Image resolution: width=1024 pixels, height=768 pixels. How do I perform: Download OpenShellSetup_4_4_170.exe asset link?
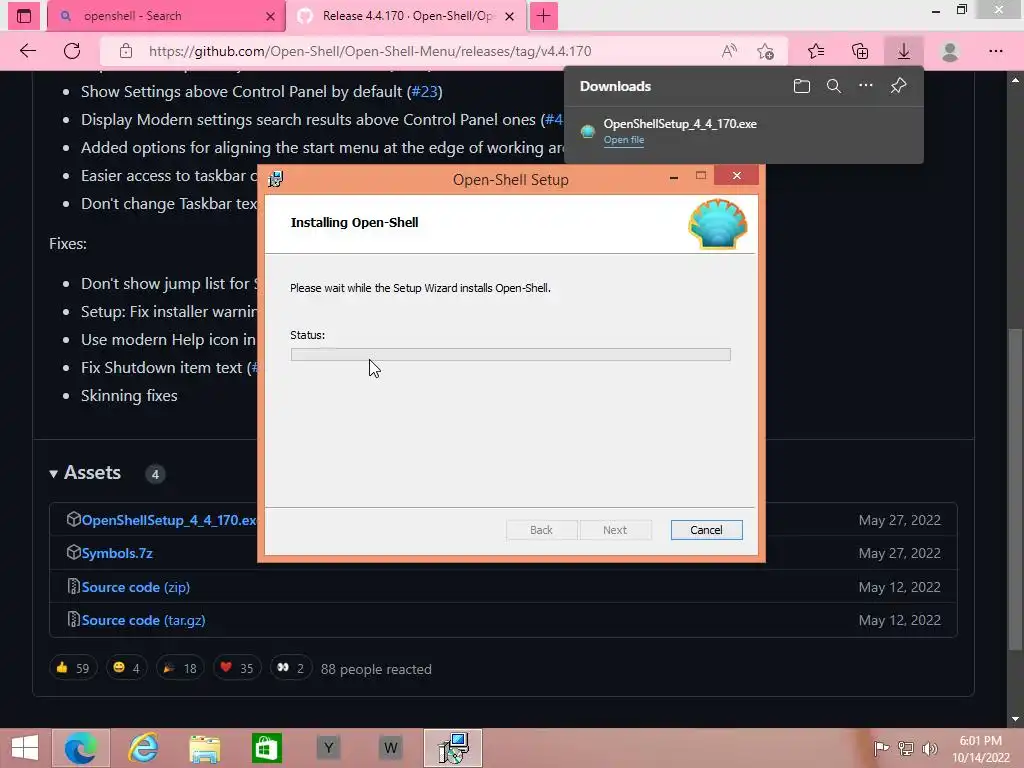pyautogui.click(x=169, y=520)
